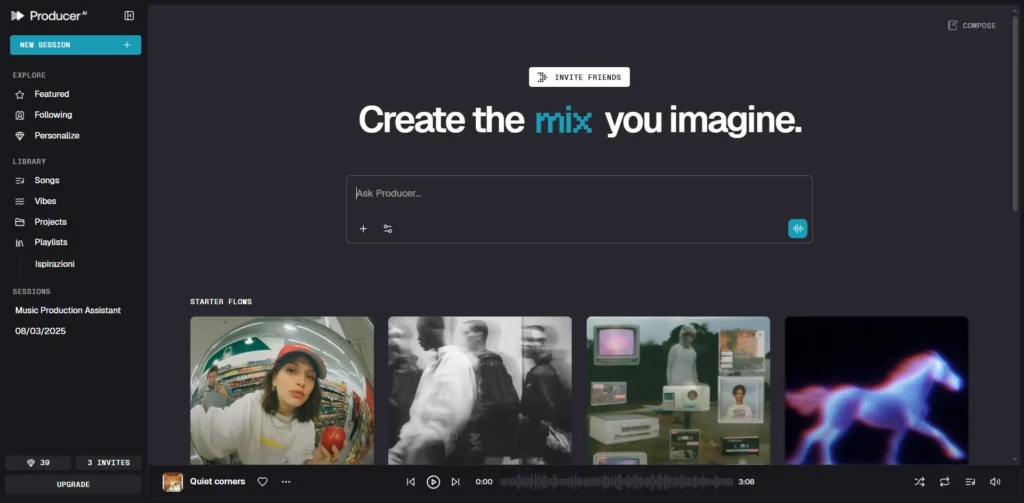Toggle repeat playback mode

tap(945, 482)
